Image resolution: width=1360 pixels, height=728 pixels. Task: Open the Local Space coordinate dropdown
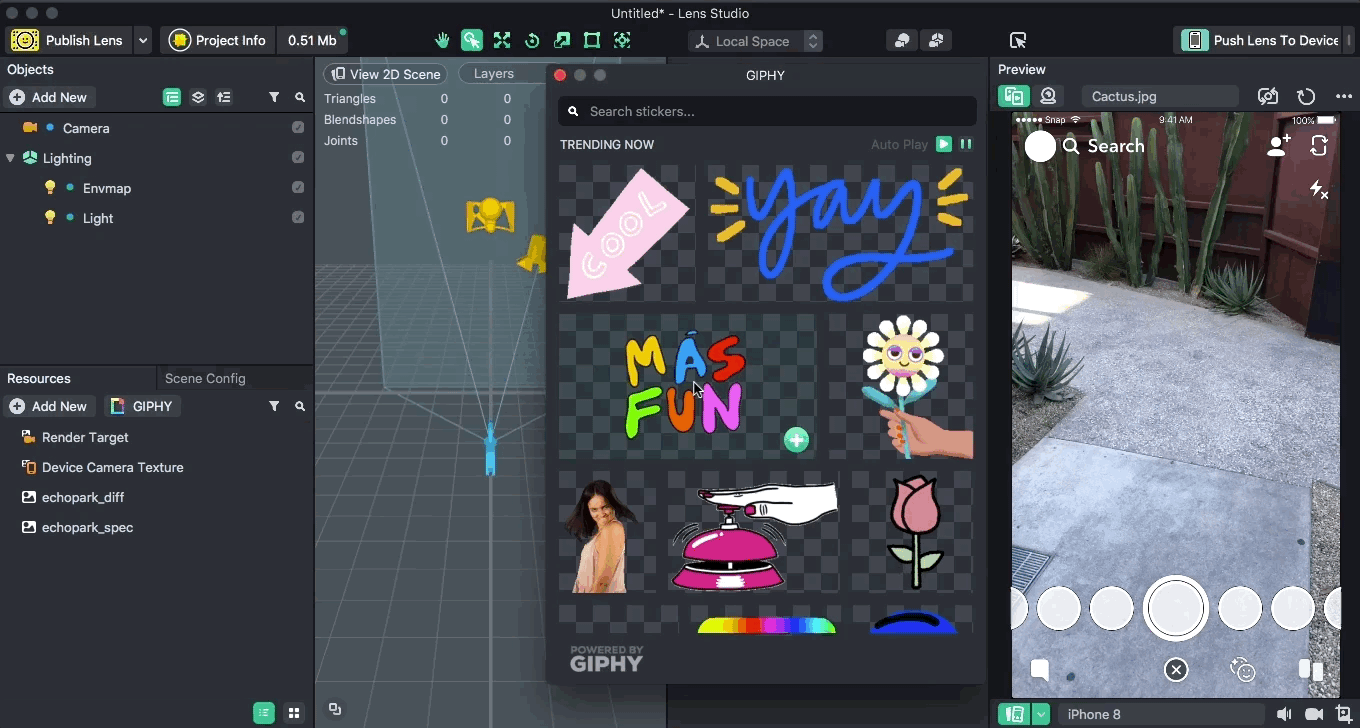pyautogui.click(x=757, y=41)
